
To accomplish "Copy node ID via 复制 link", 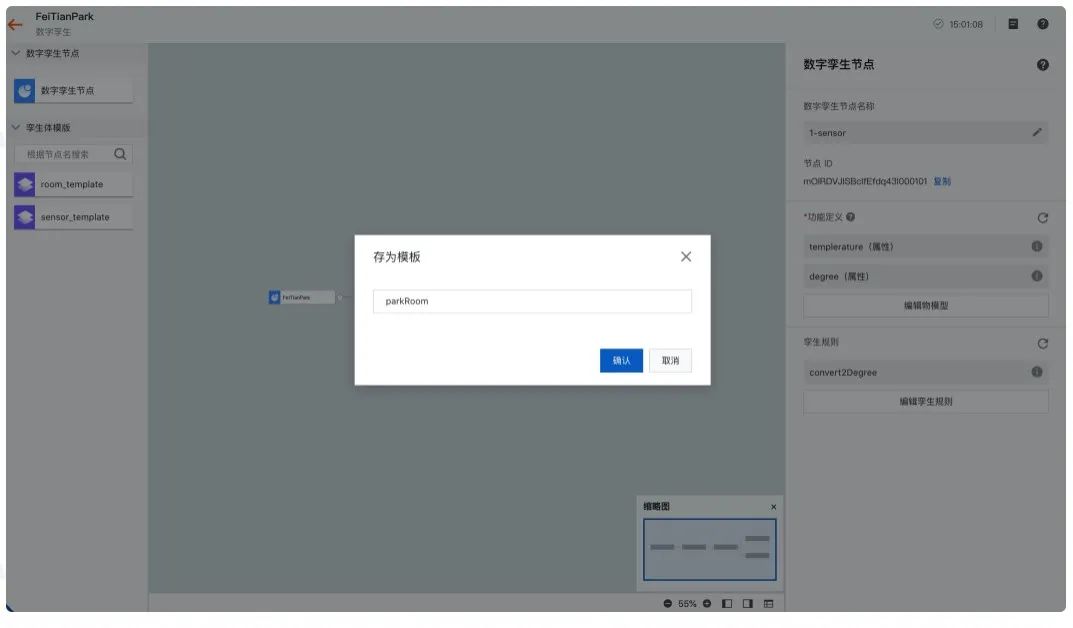I will 942,181.
